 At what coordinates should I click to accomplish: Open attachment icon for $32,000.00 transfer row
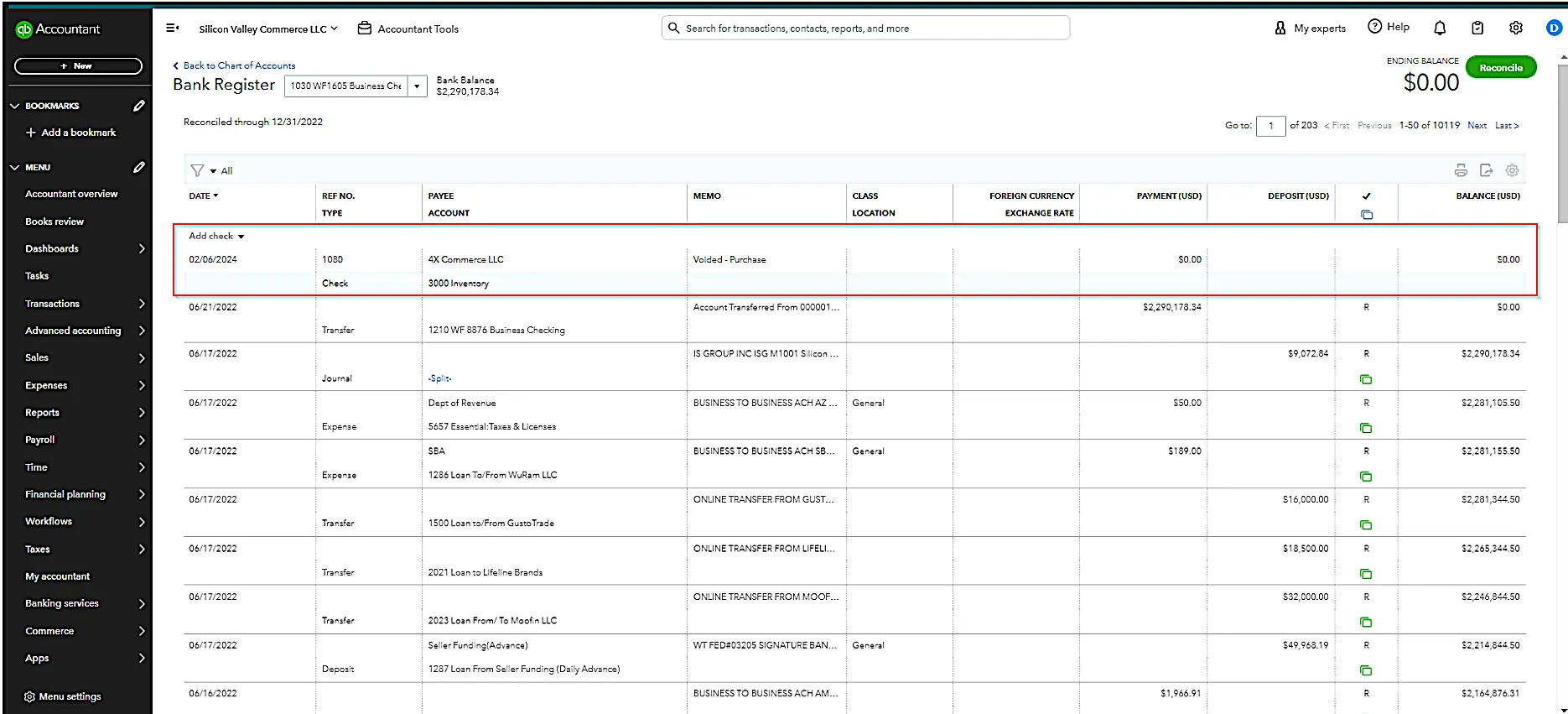click(x=1366, y=623)
